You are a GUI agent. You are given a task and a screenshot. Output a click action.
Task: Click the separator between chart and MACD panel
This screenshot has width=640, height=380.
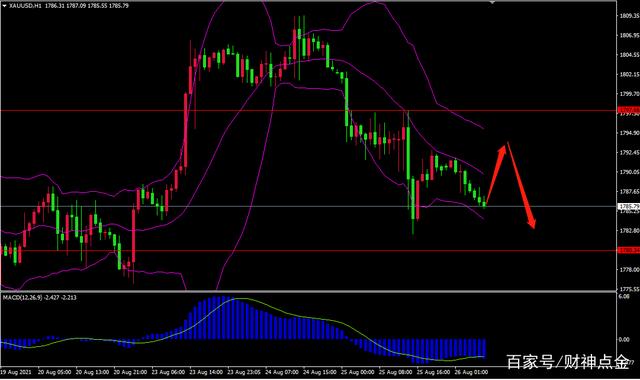click(308, 291)
